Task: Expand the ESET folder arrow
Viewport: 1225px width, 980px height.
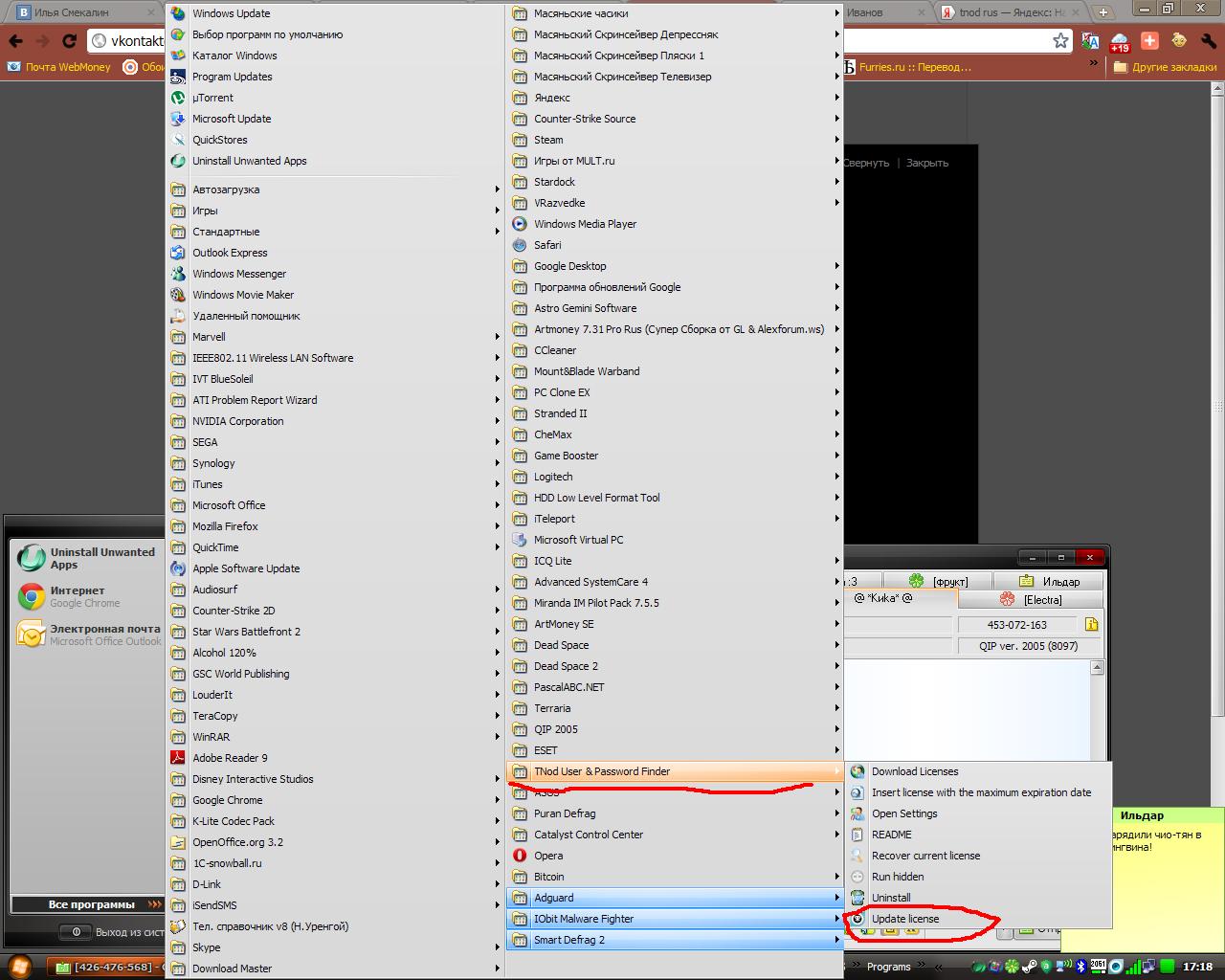Action: [836, 750]
